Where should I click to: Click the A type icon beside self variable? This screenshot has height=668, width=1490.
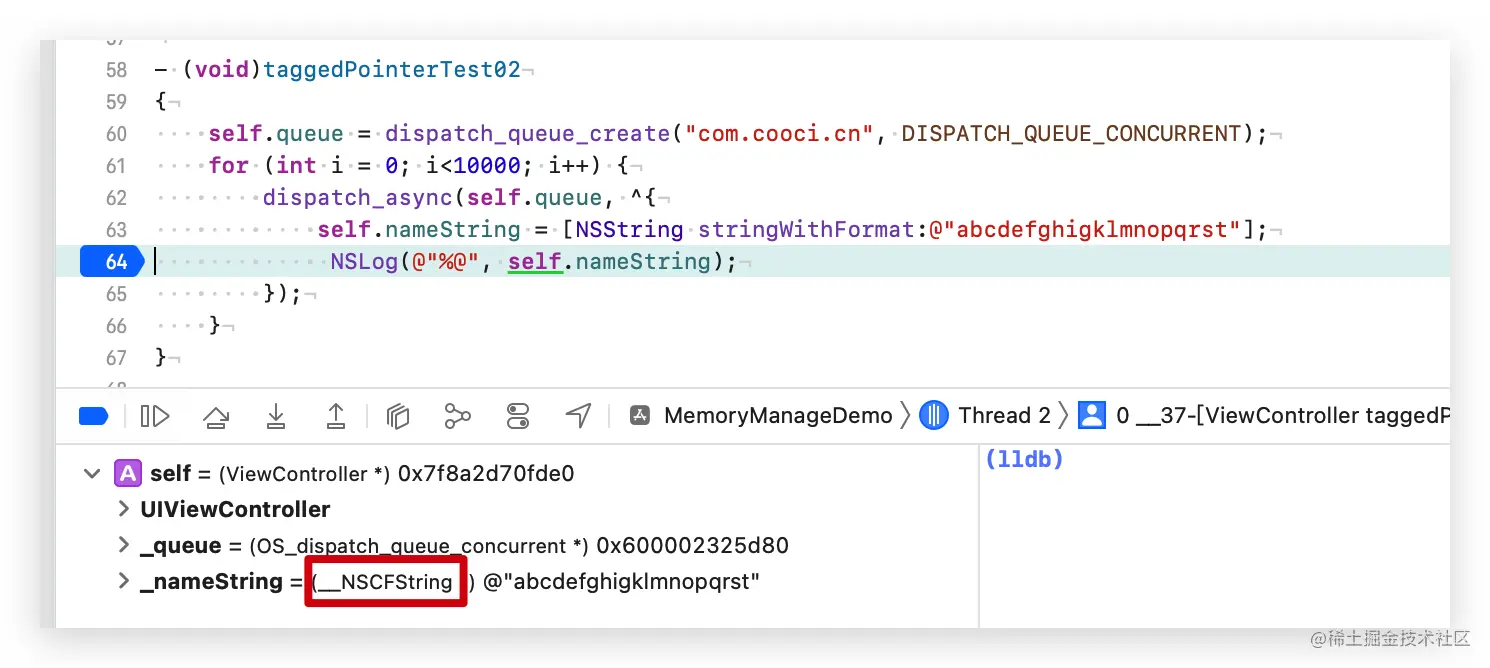127,473
